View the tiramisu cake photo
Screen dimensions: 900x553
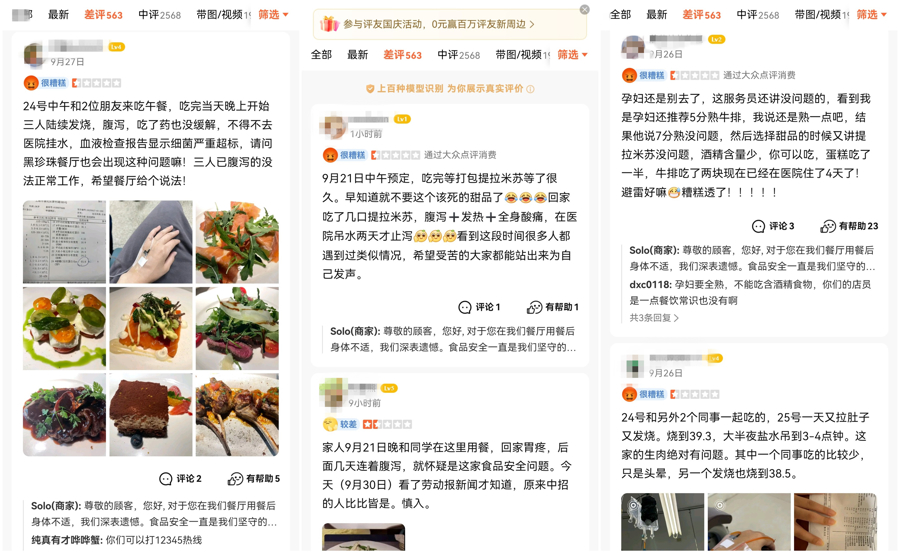(151, 415)
